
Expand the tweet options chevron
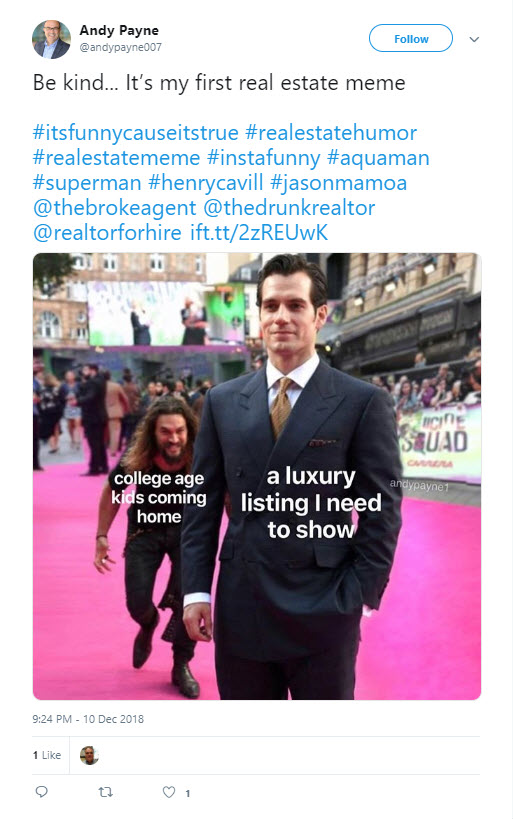(474, 39)
